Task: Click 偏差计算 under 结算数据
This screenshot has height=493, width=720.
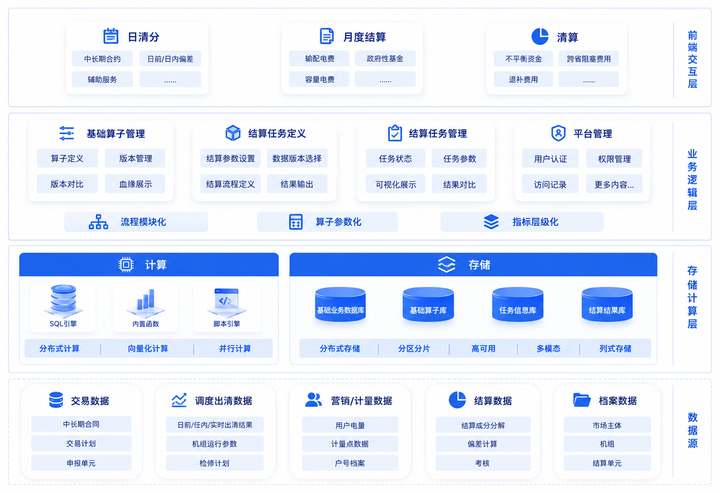Action: 483,444
